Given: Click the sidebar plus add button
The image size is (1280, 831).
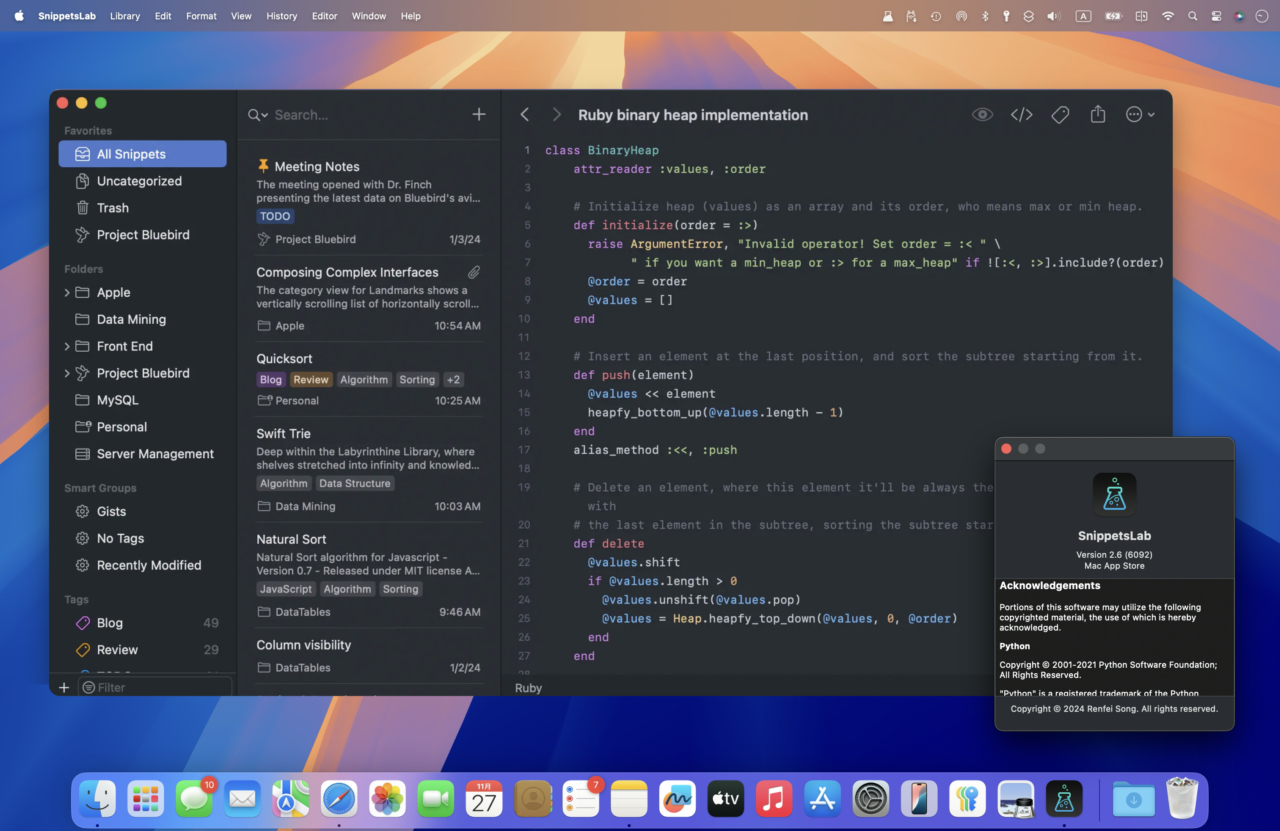Looking at the screenshot, I should tap(64, 688).
